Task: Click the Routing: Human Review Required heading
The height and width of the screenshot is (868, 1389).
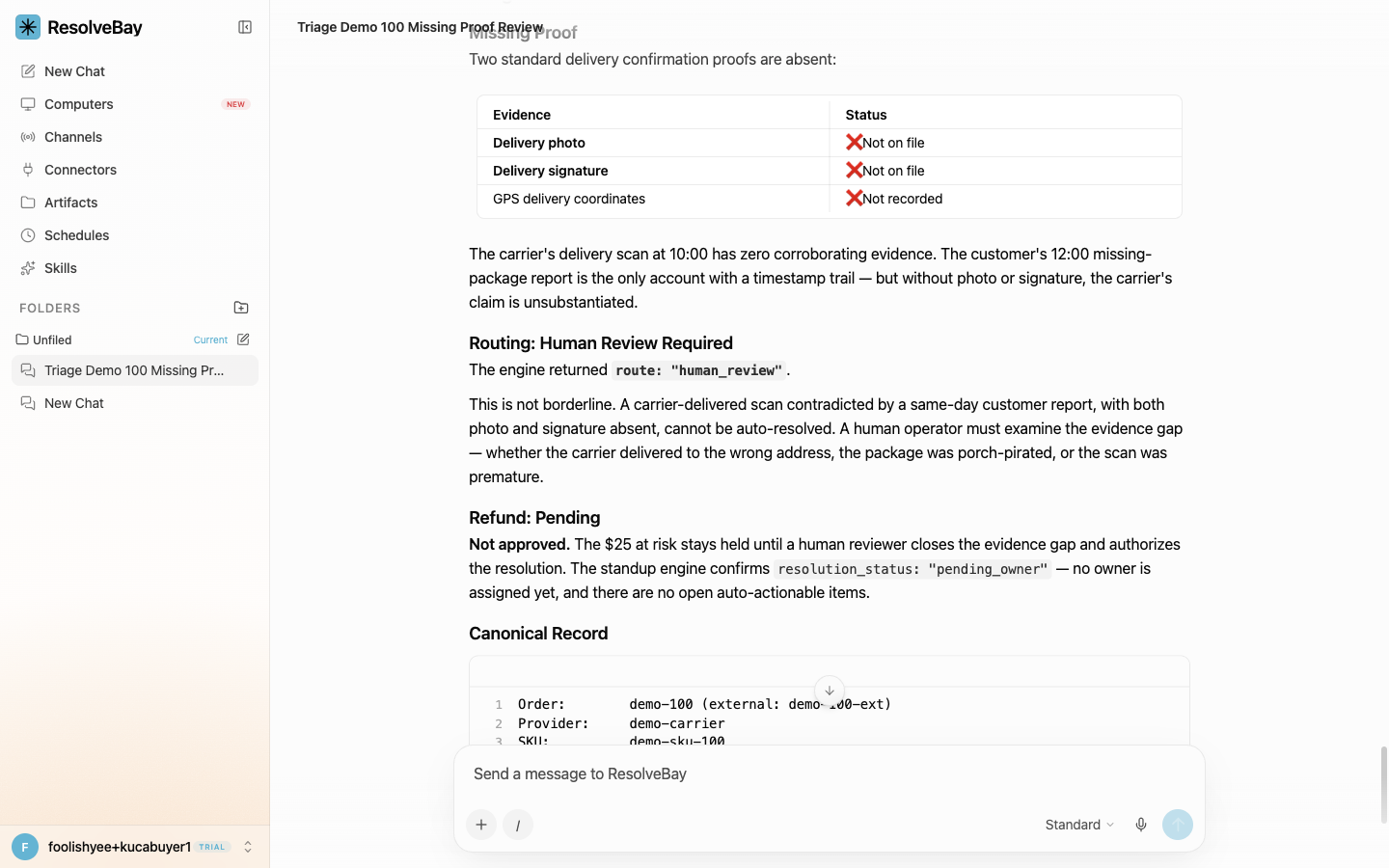Action: (601, 343)
